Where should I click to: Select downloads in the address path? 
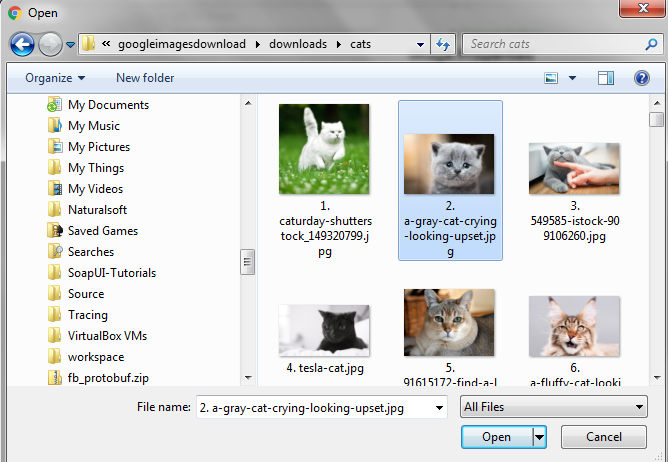[298, 44]
